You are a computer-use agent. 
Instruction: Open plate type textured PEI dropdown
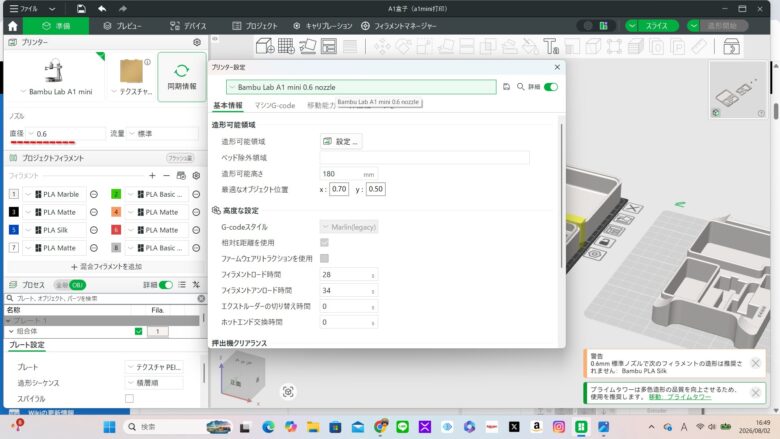(155, 367)
